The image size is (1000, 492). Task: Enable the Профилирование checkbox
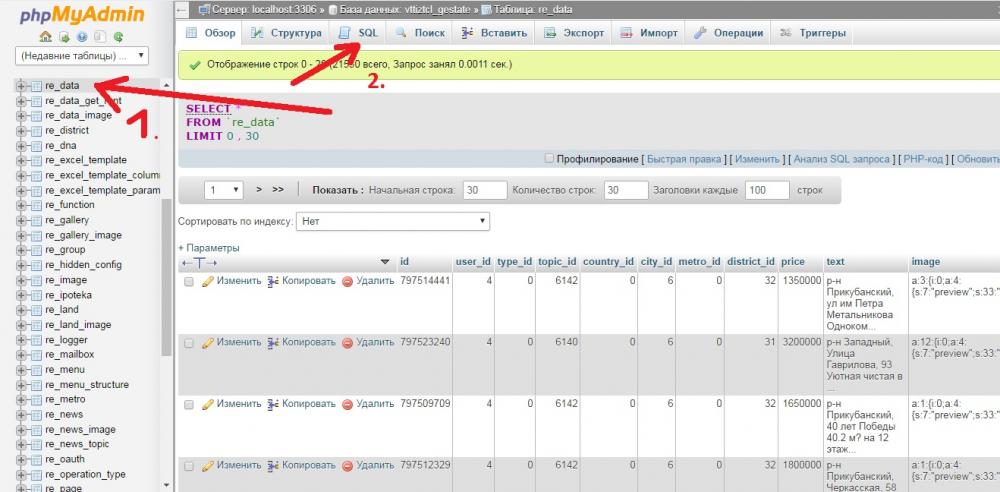[x=549, y=158]
